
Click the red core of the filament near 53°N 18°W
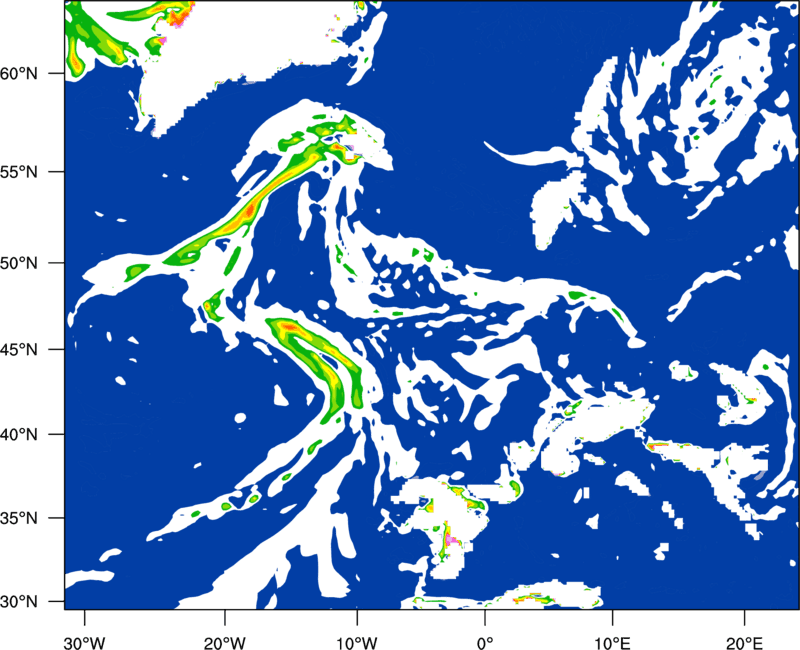pos(249,210)
